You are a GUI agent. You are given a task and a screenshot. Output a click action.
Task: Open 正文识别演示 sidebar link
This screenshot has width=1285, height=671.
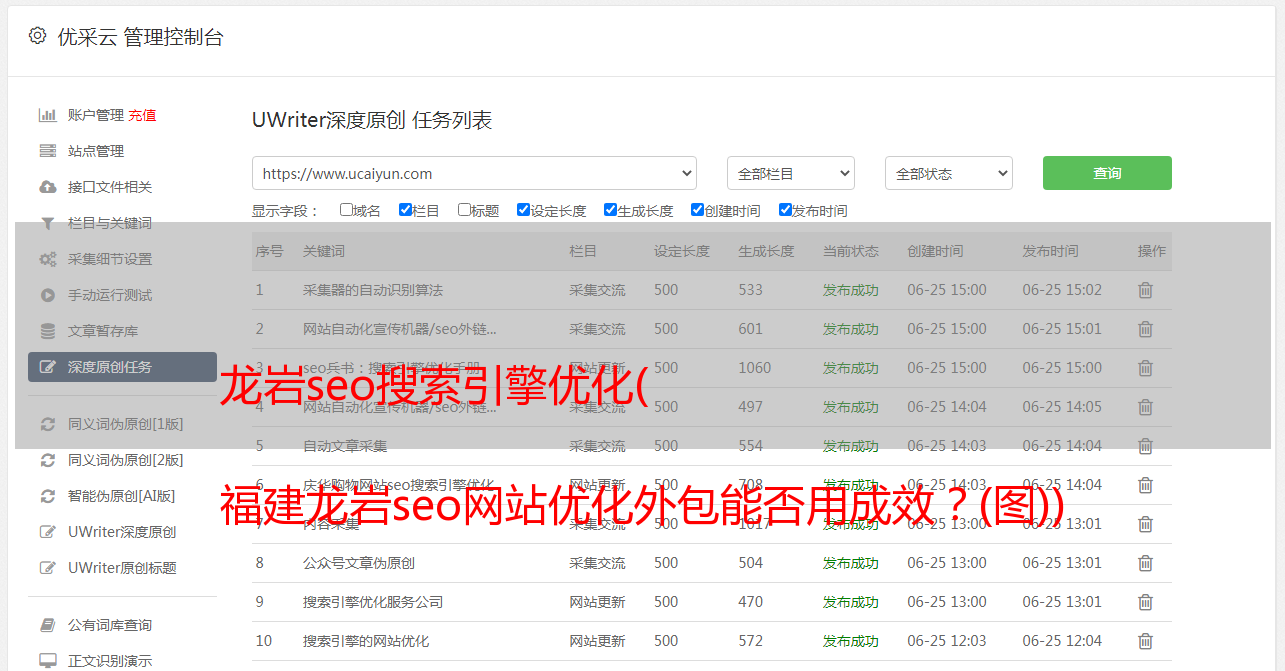110,661
